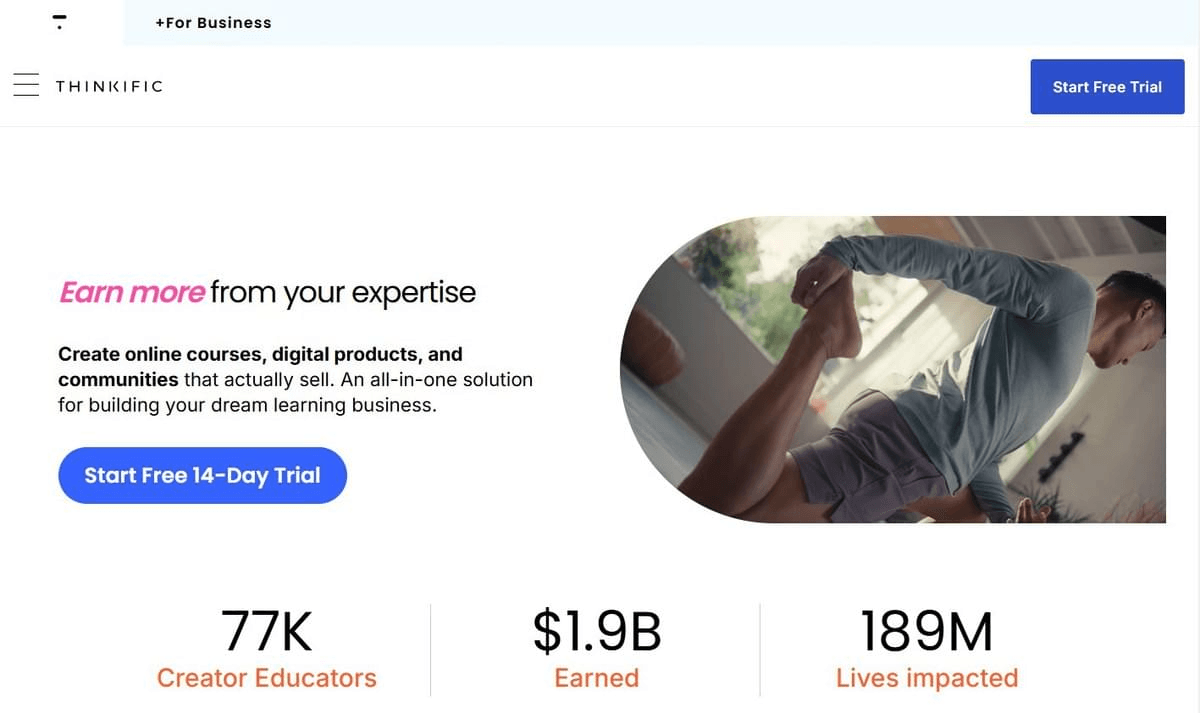The image size is (1200, 713).
Task: Click the Thinkific symbol icon in top bar
Action: click(60, 22)
